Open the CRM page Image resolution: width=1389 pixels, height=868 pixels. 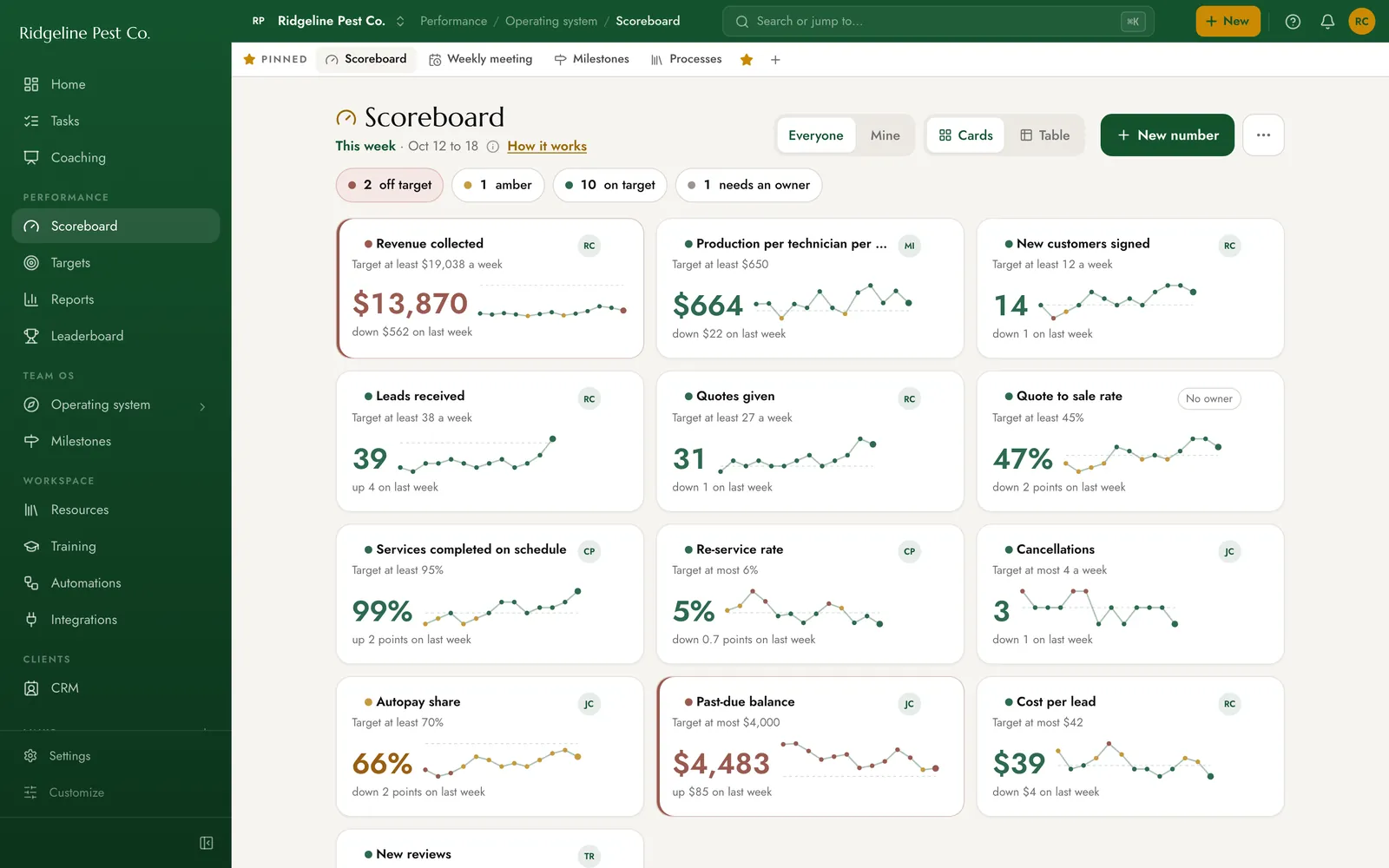click(115, 687)
